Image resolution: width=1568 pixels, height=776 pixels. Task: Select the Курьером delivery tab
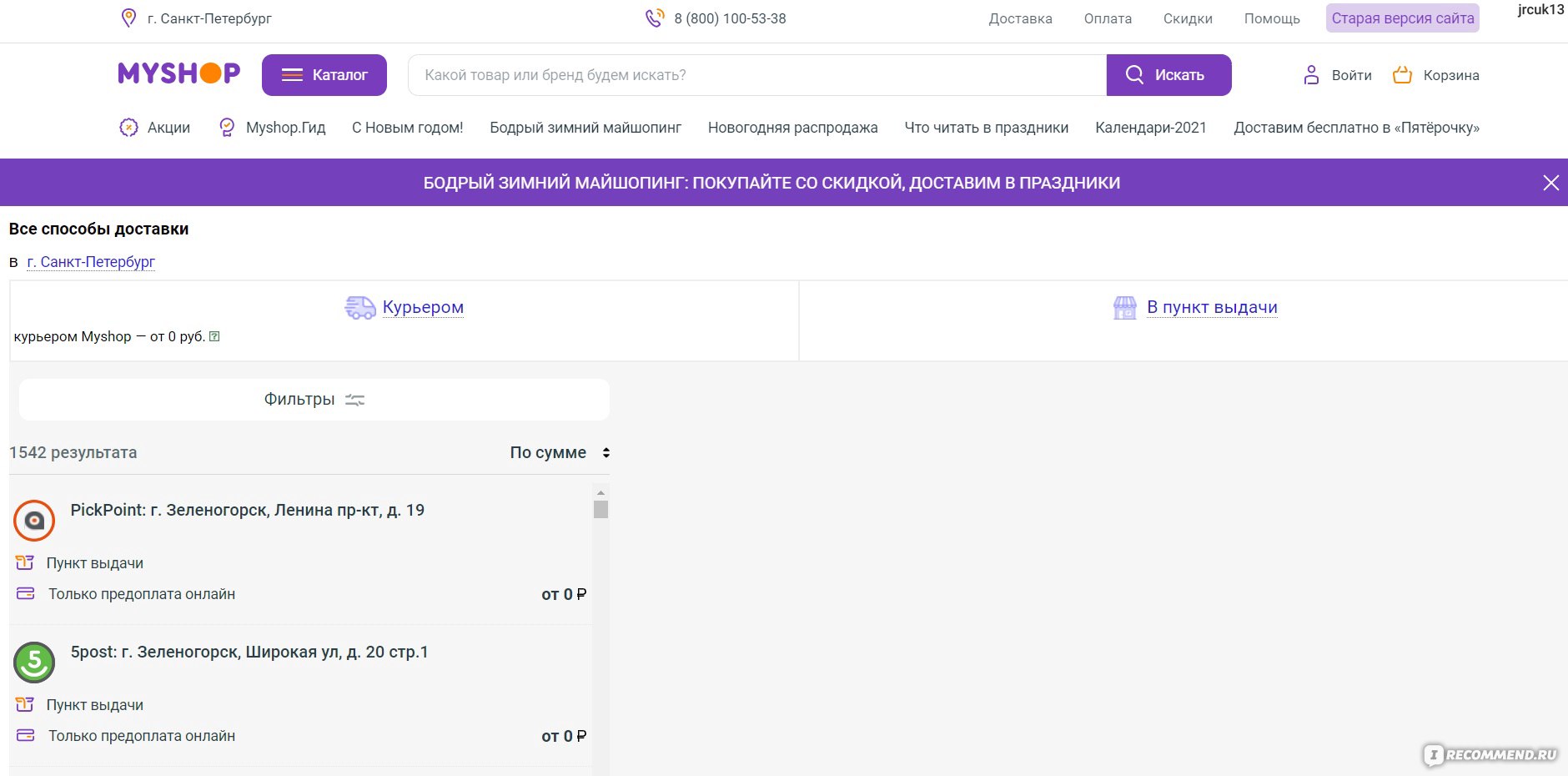coord(423,307)
